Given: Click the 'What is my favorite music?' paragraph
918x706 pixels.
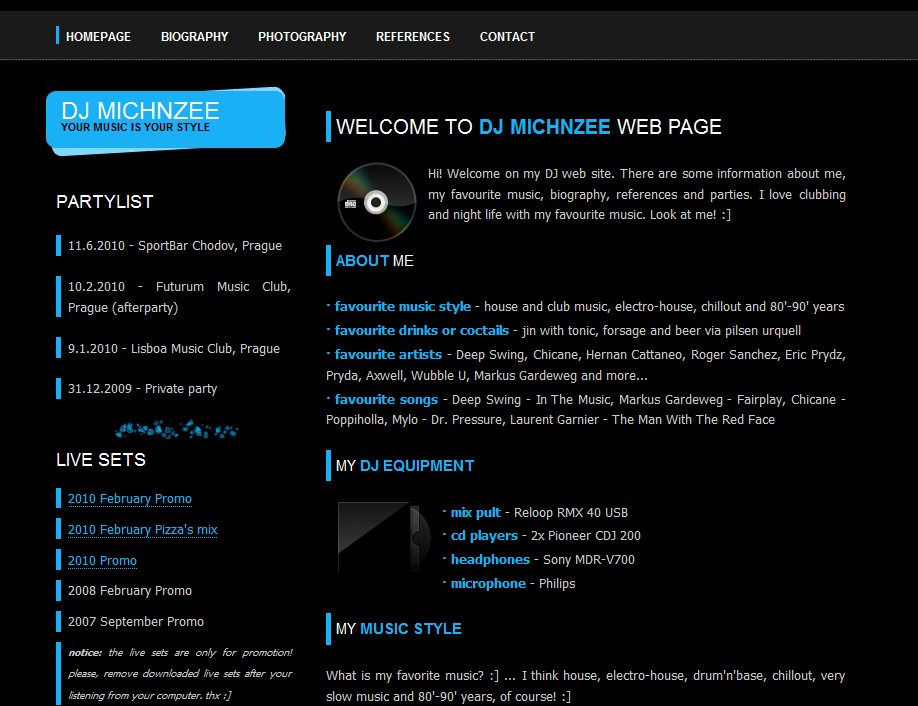Looking at the screenshot, I should [585, 686].
